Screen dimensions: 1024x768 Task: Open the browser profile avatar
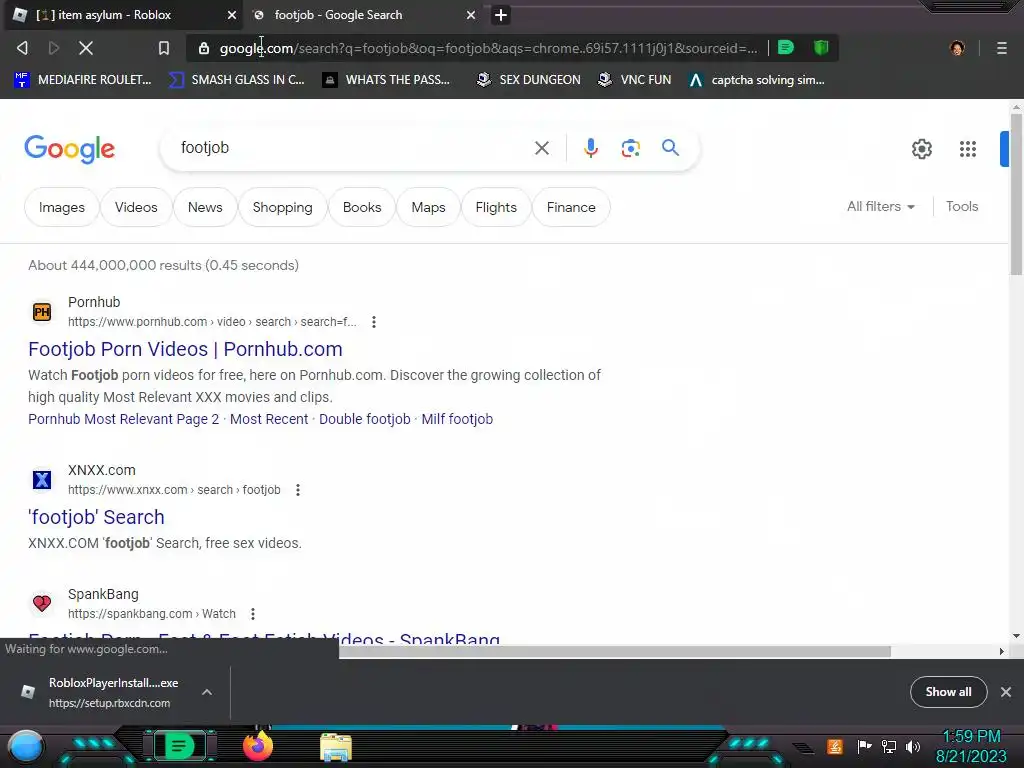click(x=957, y=48)
